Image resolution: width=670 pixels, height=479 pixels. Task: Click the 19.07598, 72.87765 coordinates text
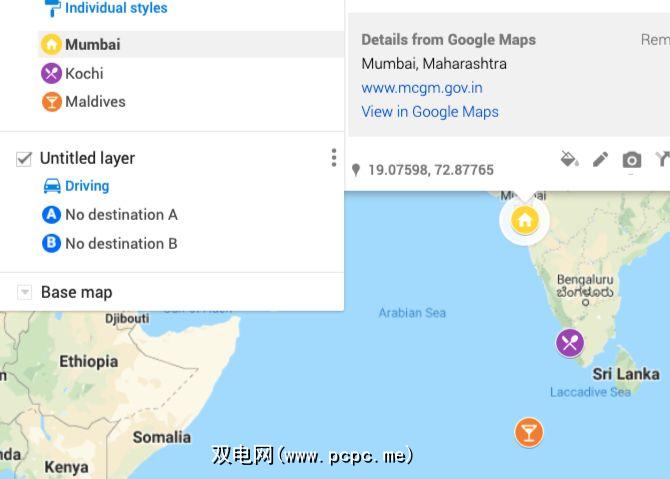(x=431, y=170)
